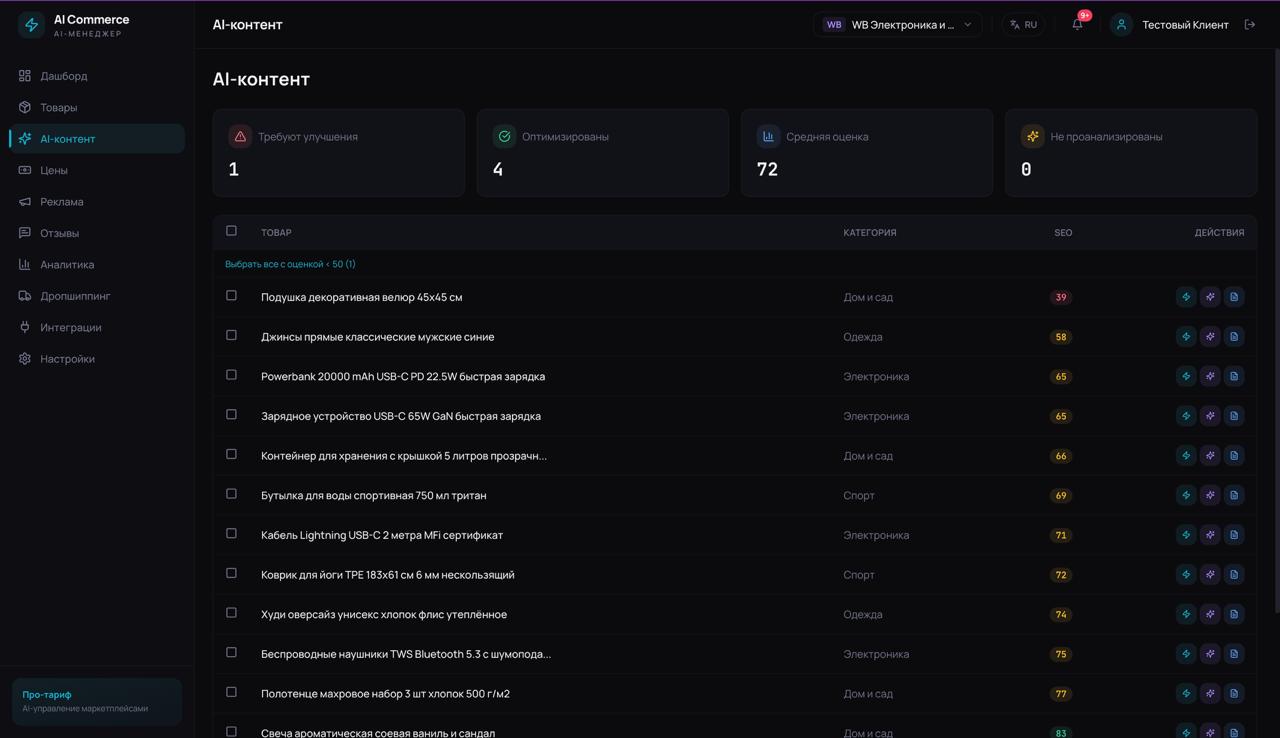Open Настройки from the sidebar menu
The height and width of the screenshot is (738, 1280).
pyautogui.click(x=67, y=359)
